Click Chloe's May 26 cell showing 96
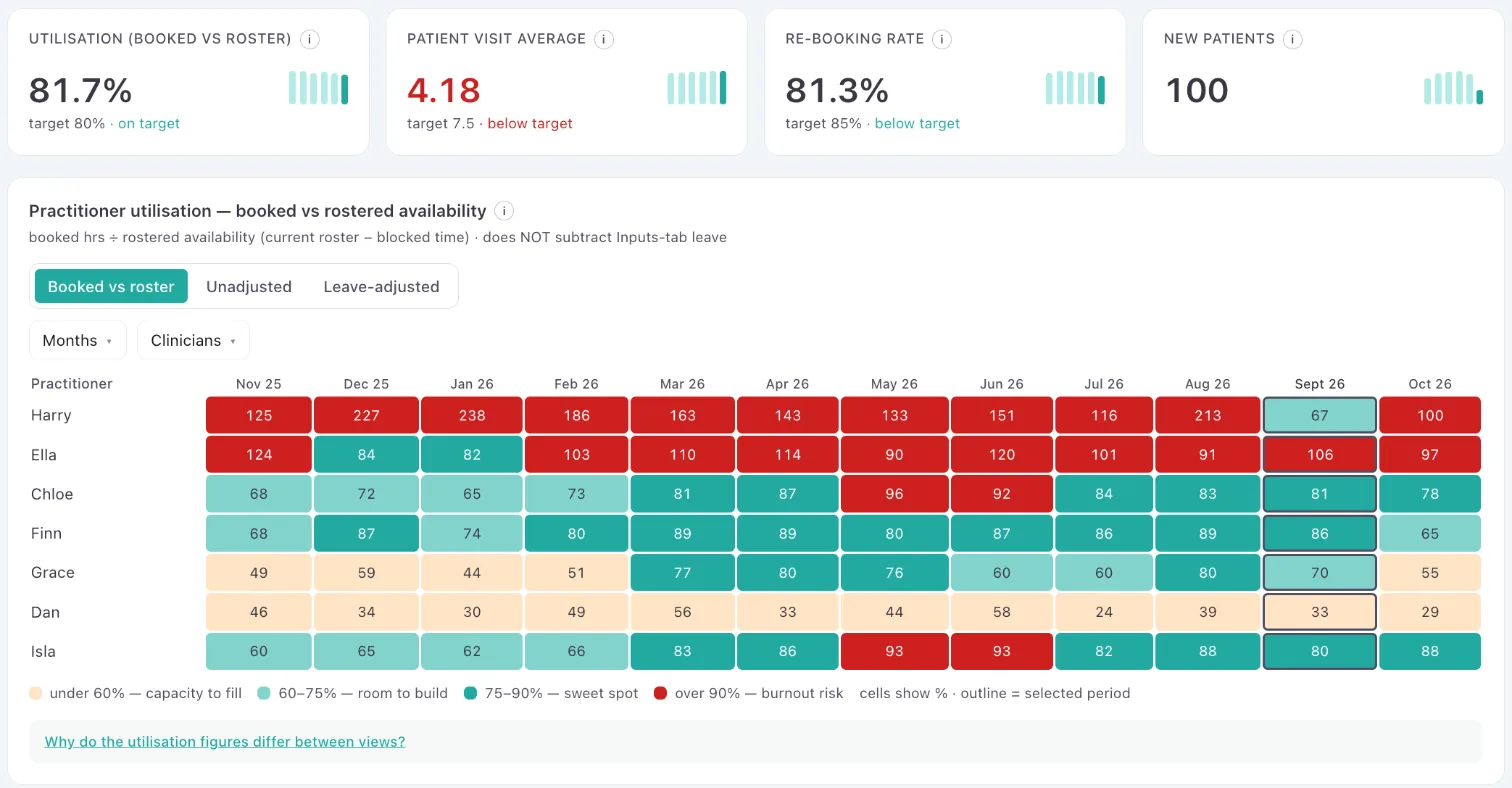 [894, 494]
